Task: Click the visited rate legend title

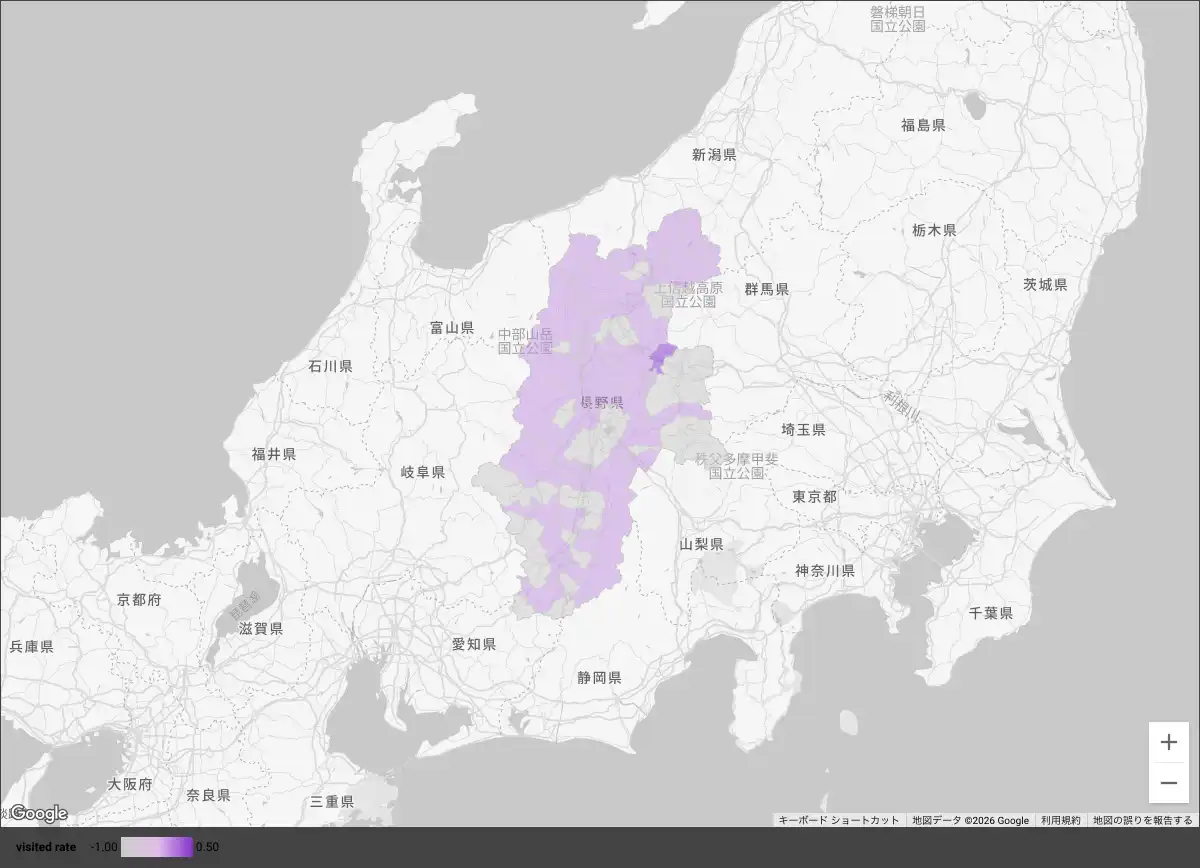Action: click(x=46, y=847)
